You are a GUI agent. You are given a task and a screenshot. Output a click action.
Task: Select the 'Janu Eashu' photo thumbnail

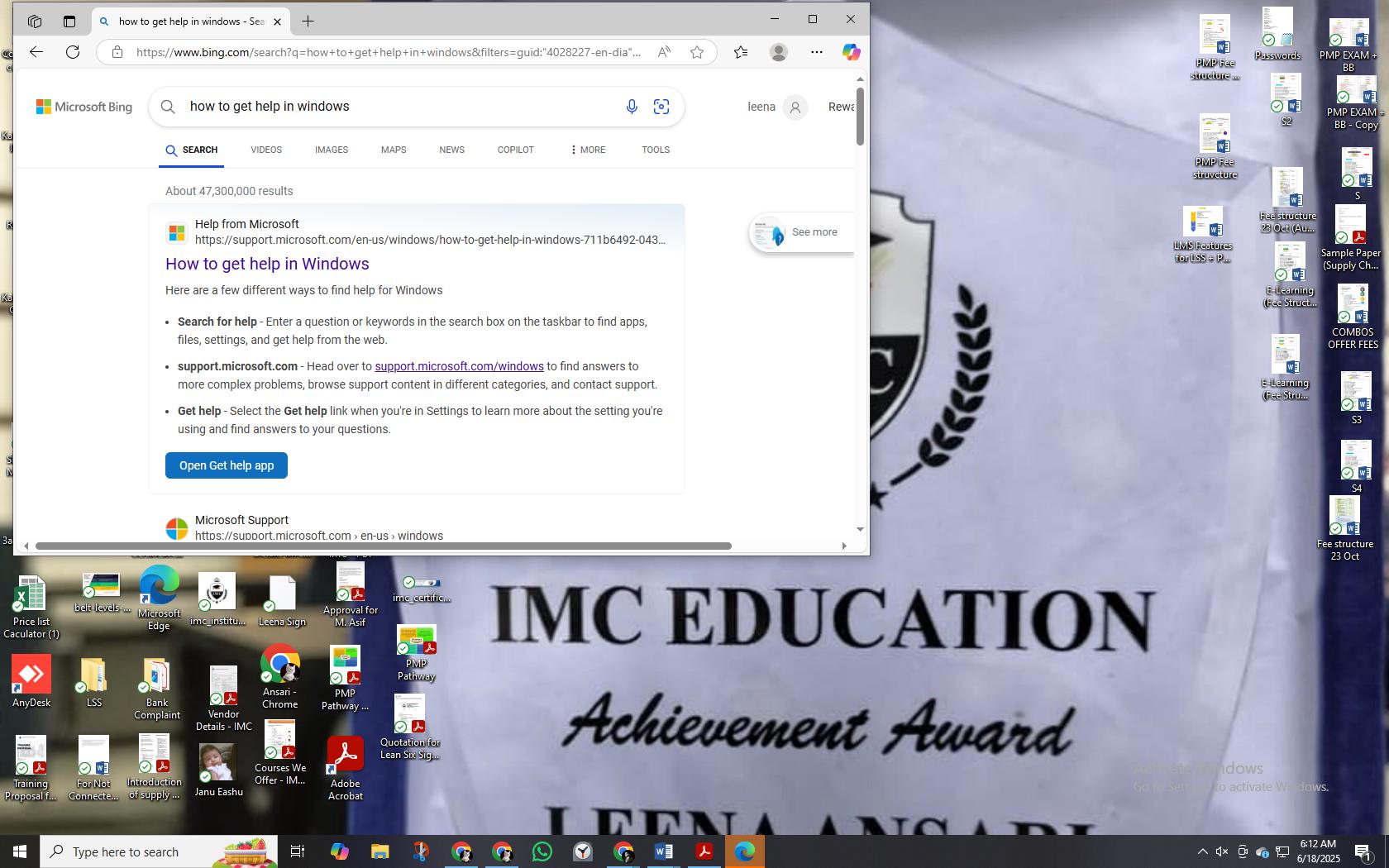pyautogui.click(x=218, y=770)
